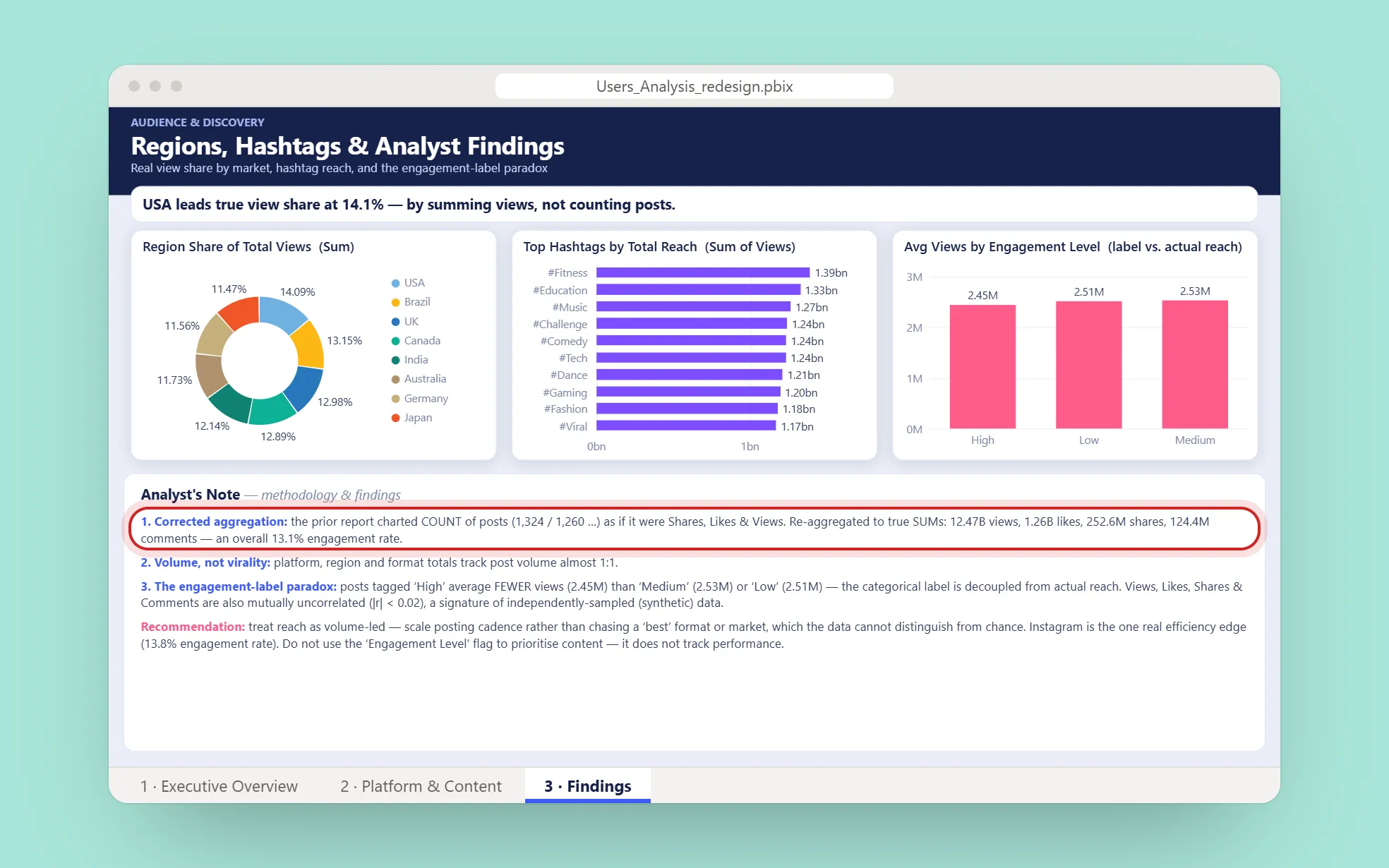Click the #Viral hashtag label
Screen dimensions: 1389x868
click(573, 426)
